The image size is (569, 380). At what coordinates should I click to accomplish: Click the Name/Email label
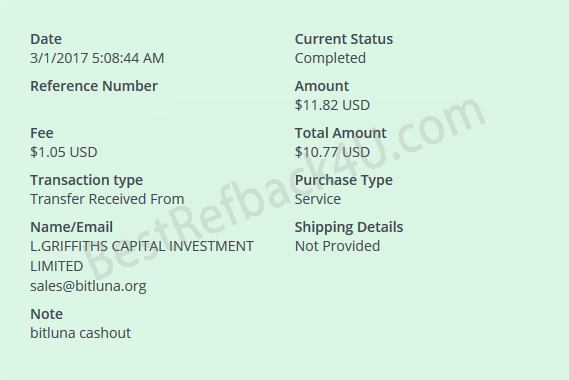tap(71, 227)
